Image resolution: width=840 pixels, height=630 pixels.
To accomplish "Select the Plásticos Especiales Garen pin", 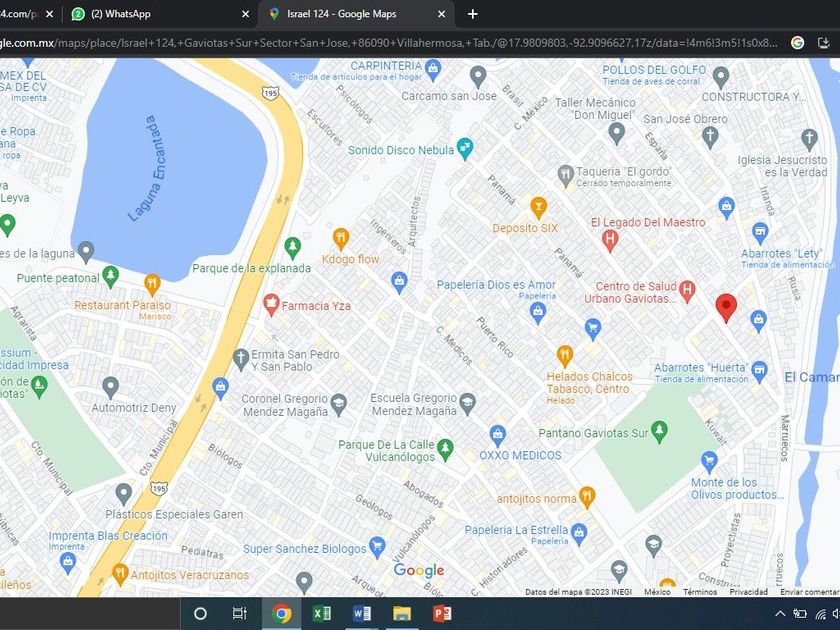I will click(124, 494).
